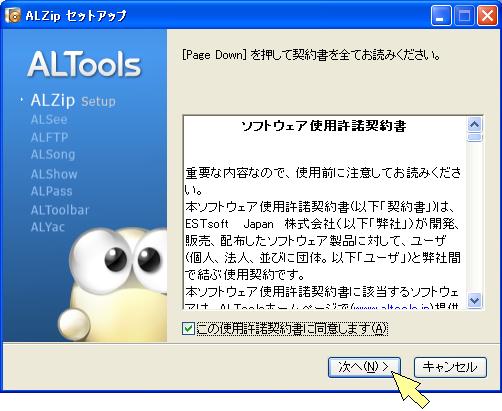Toggle the license agreement consent checkbox
Screen dimensions: 502x411
click(x=188, y=329)
